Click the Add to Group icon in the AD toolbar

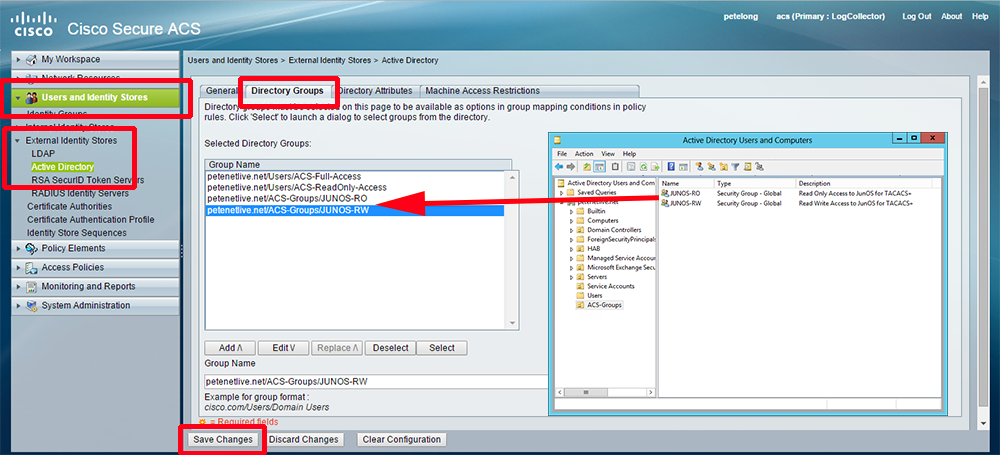click(759, 167)
